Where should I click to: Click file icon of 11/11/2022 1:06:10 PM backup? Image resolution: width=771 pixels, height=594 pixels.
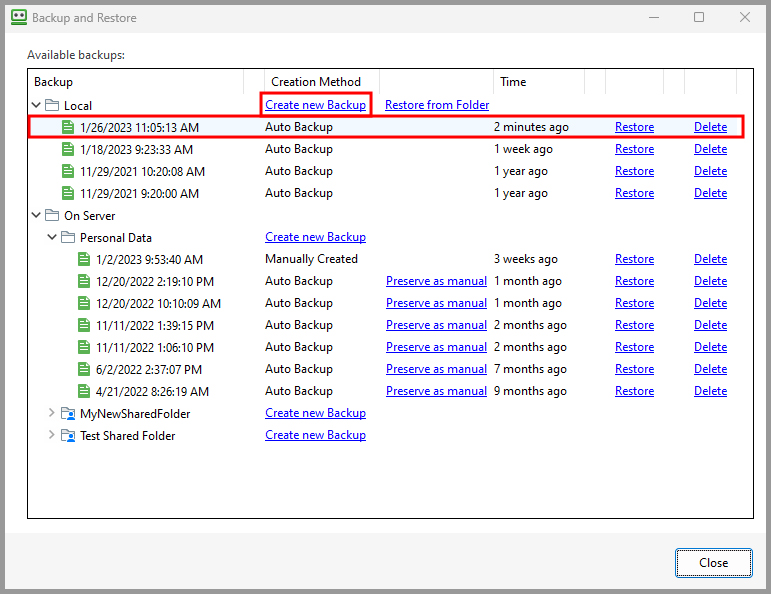click(84, 348)
